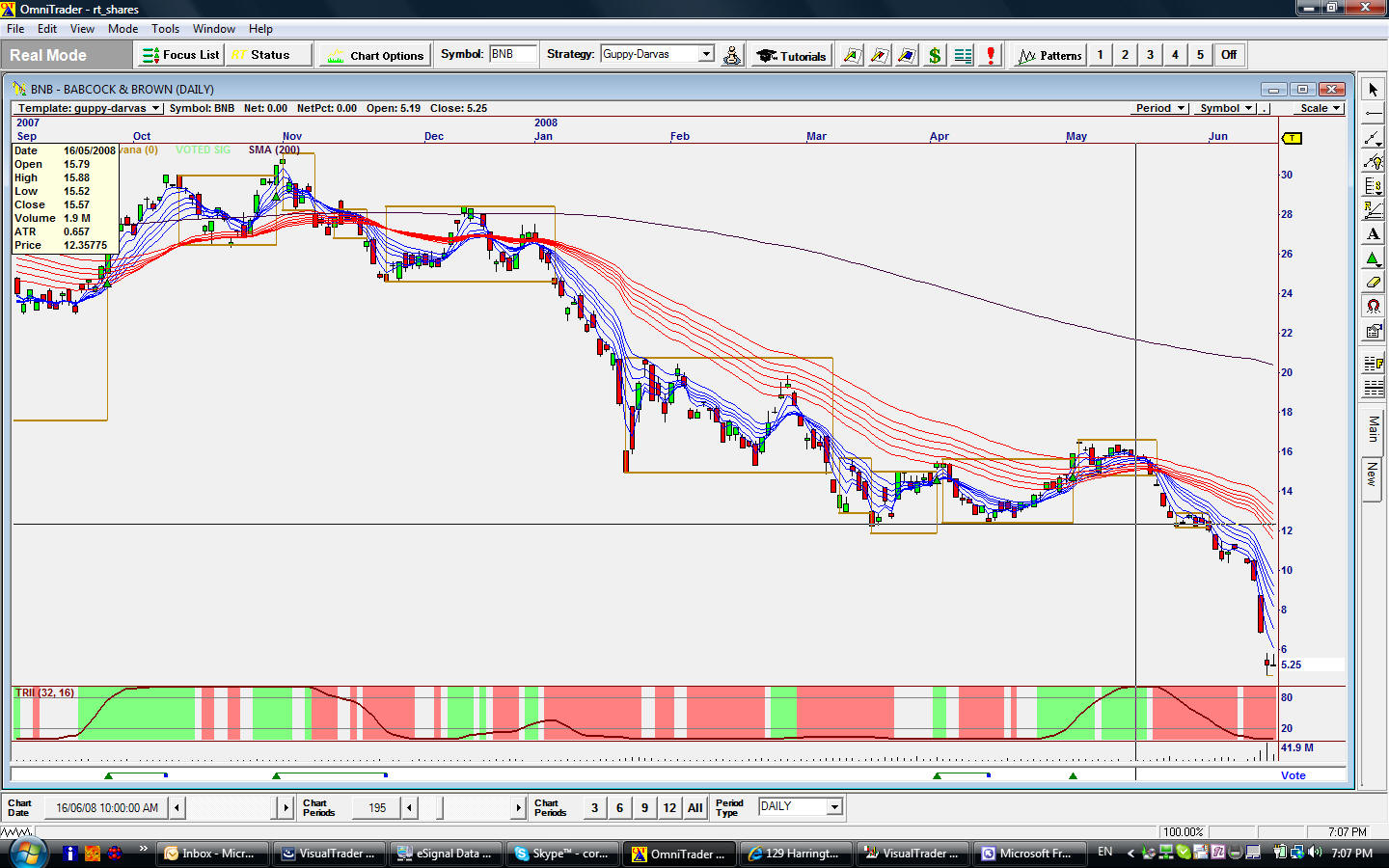Screen dimensions: 1389x868
Task: Select pattern level 2 button
Action: (1125, 55)
